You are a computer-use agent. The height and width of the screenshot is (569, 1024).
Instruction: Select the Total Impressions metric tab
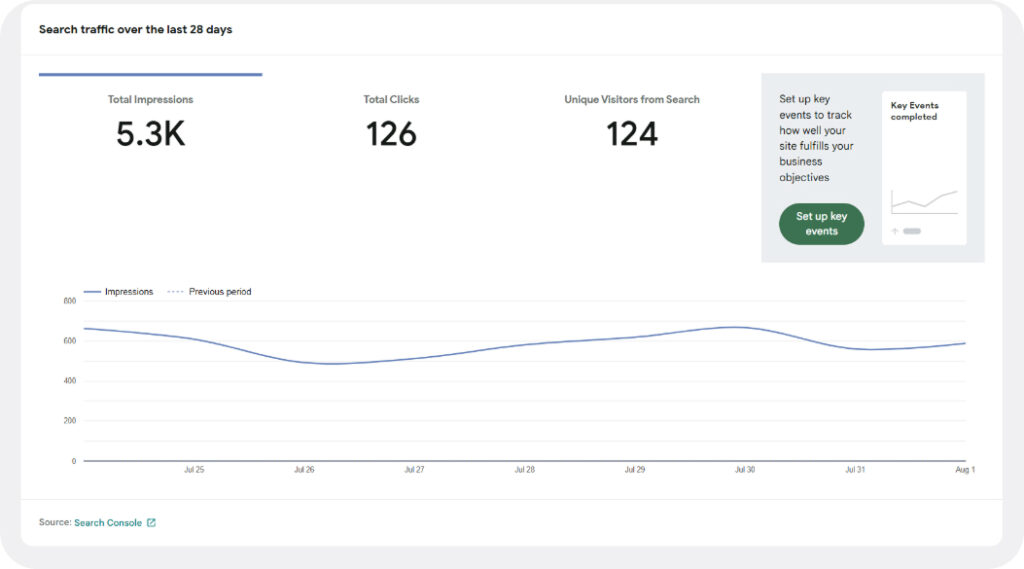click(150, 121)
